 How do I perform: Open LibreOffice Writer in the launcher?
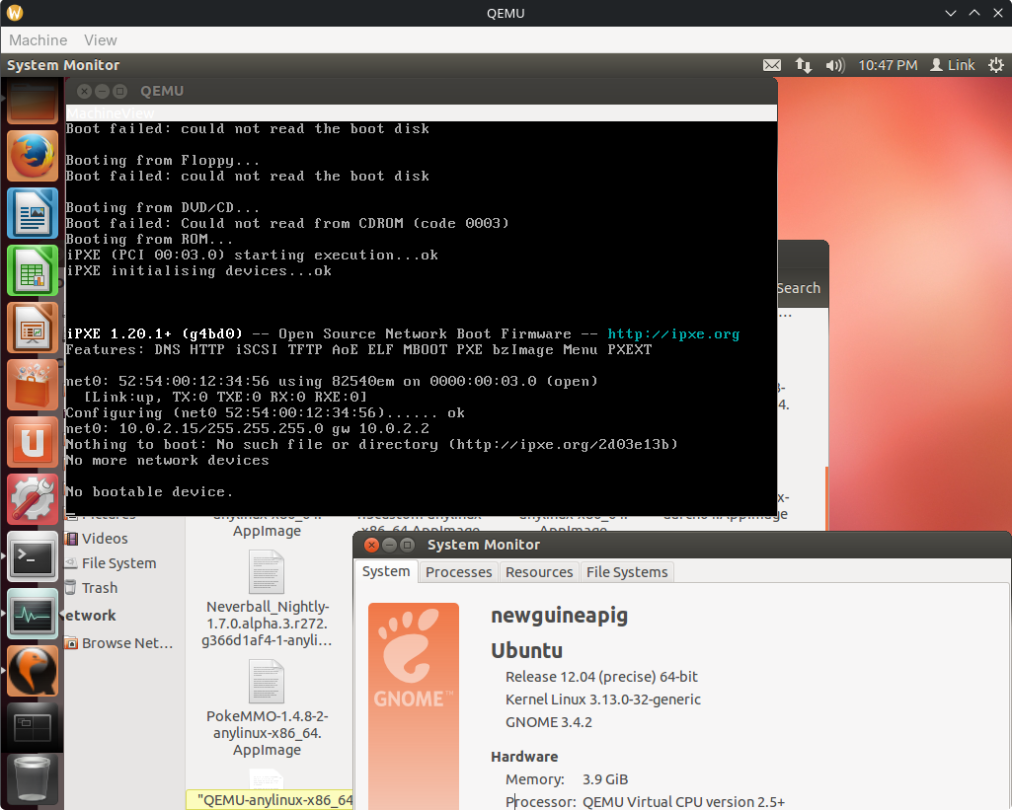(x=32, y=214)
